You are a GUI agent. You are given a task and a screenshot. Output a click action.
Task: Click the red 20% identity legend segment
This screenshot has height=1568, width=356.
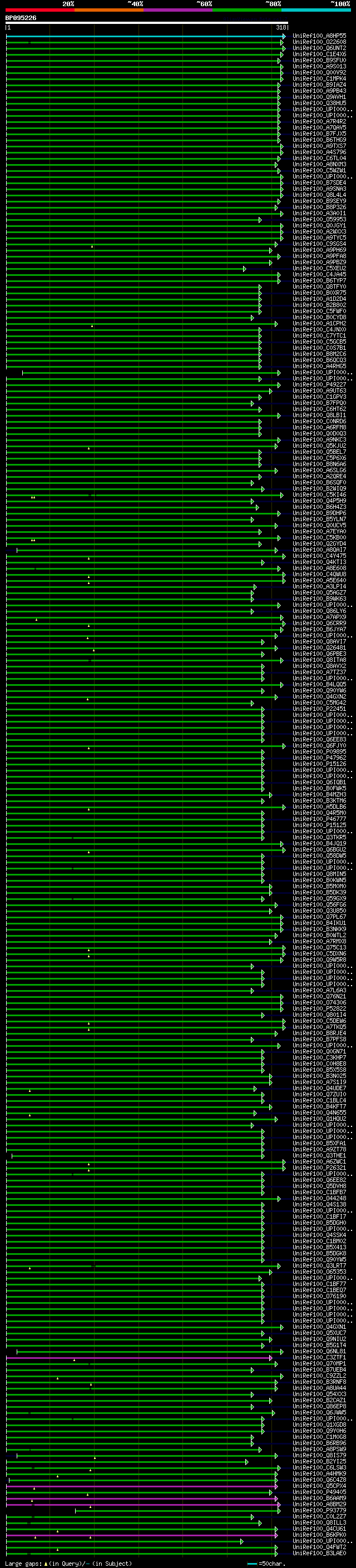pos(40,10)
